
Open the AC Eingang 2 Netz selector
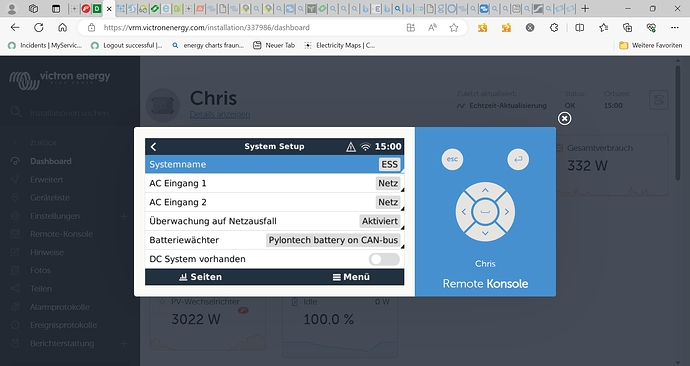388,202
